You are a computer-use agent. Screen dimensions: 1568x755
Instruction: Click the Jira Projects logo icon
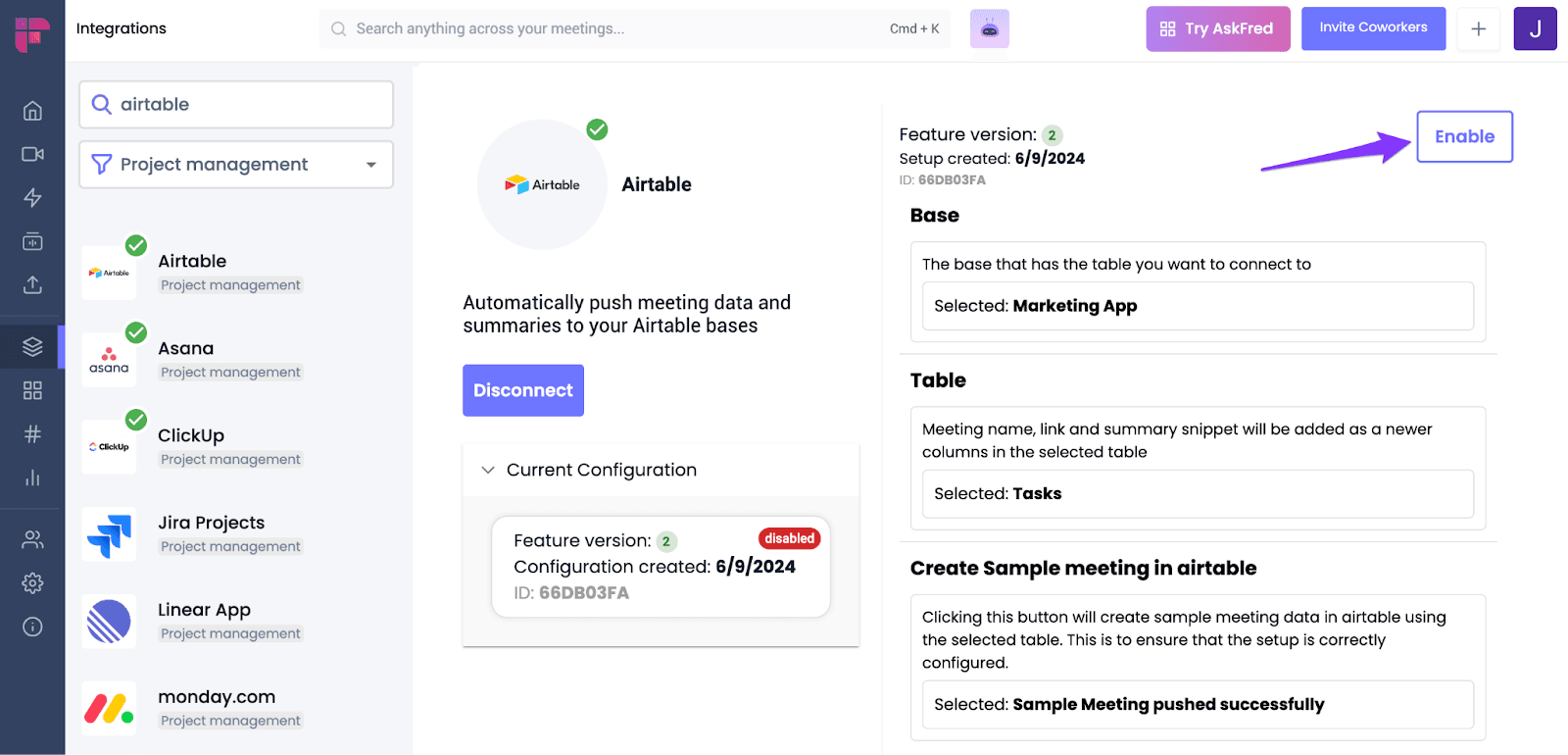pos(109,534)
